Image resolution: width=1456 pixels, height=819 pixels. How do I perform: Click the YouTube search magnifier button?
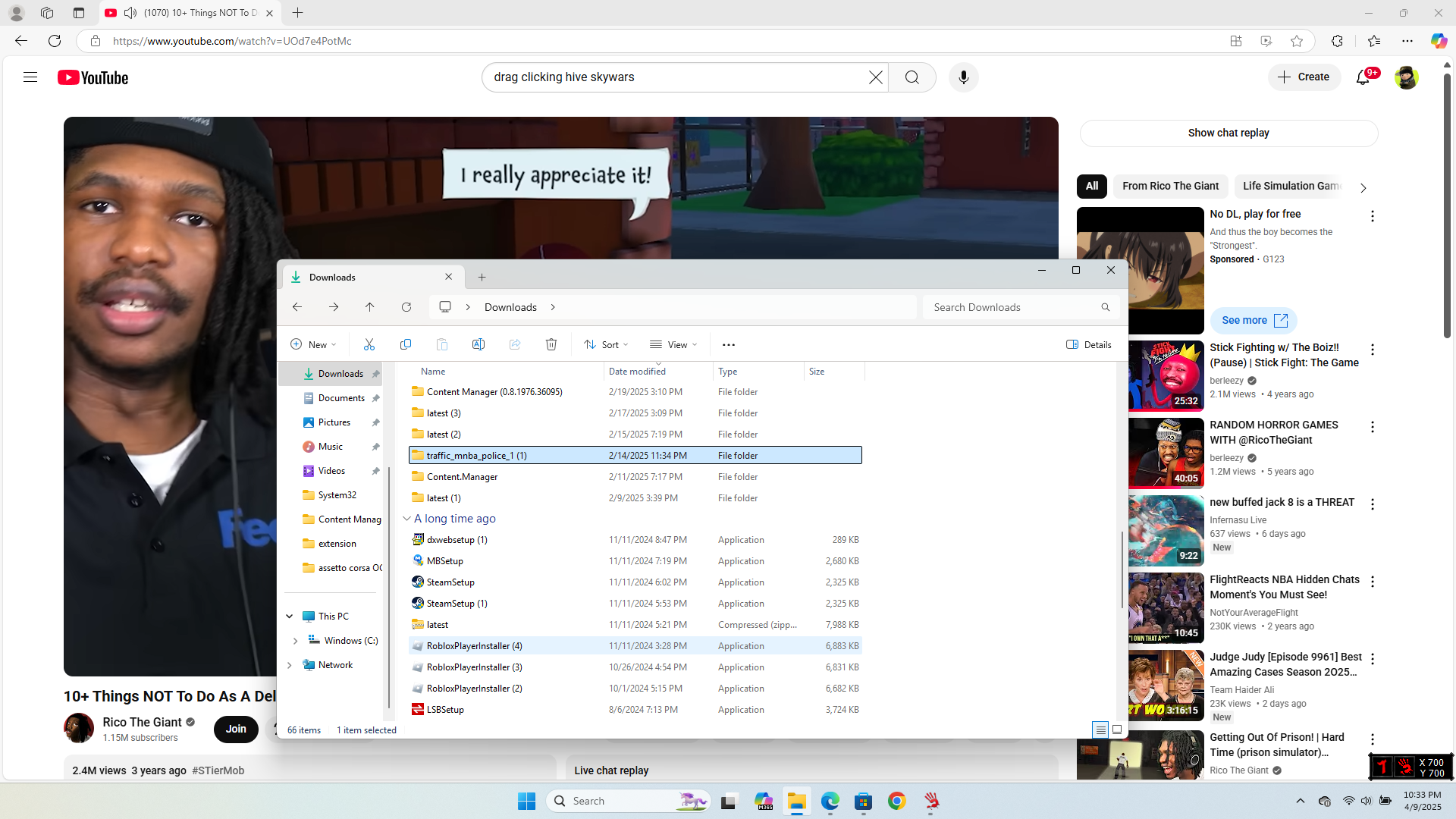click(912, 77)
